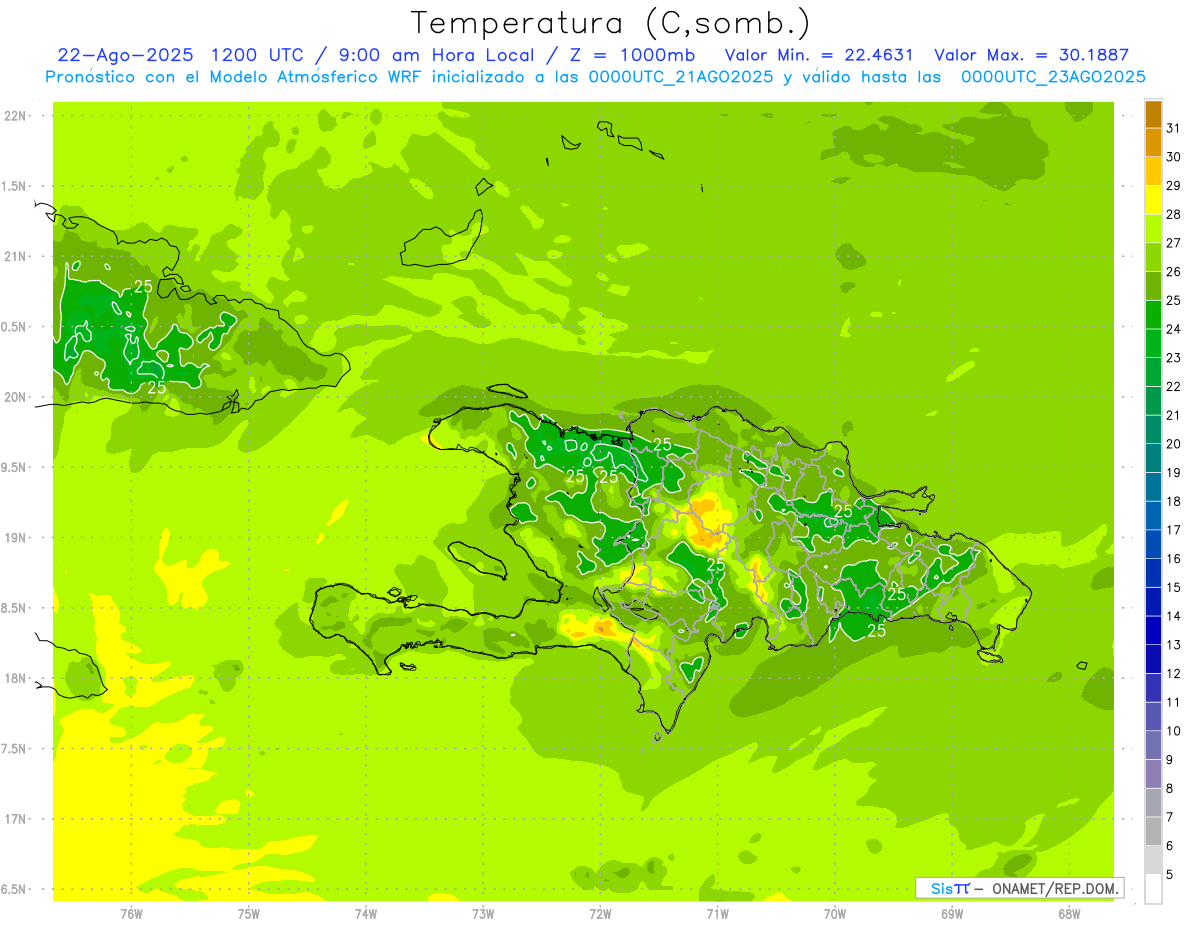The height and width of the screenshot is (927, 1200).
Task: Click the legend value 25
Action: point(1173,300)
